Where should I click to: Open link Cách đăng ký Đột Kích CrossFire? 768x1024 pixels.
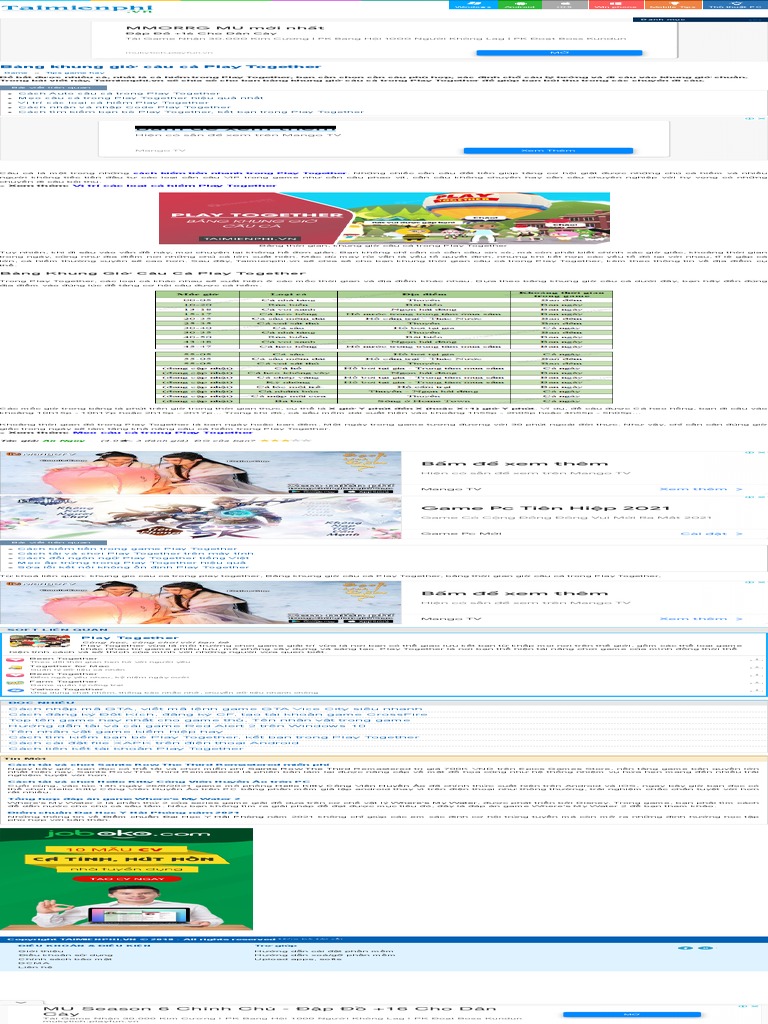tap(218, 714)
